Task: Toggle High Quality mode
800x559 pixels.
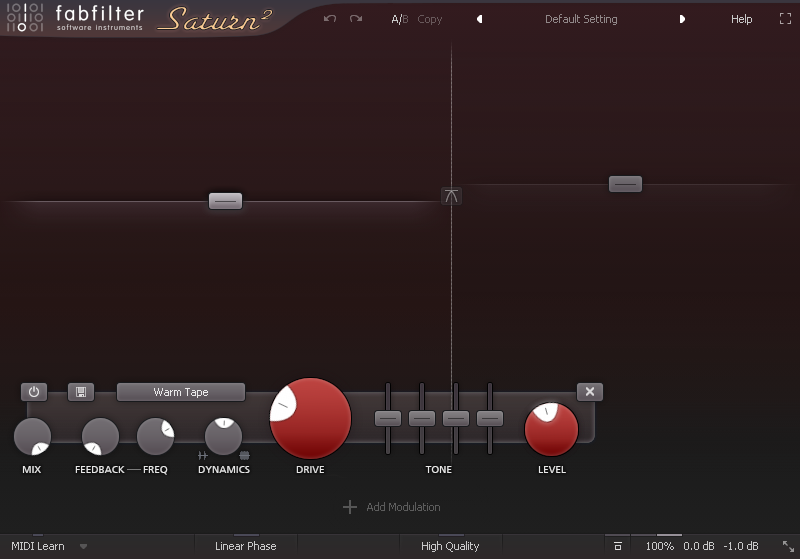Action: tap(450, 546)
